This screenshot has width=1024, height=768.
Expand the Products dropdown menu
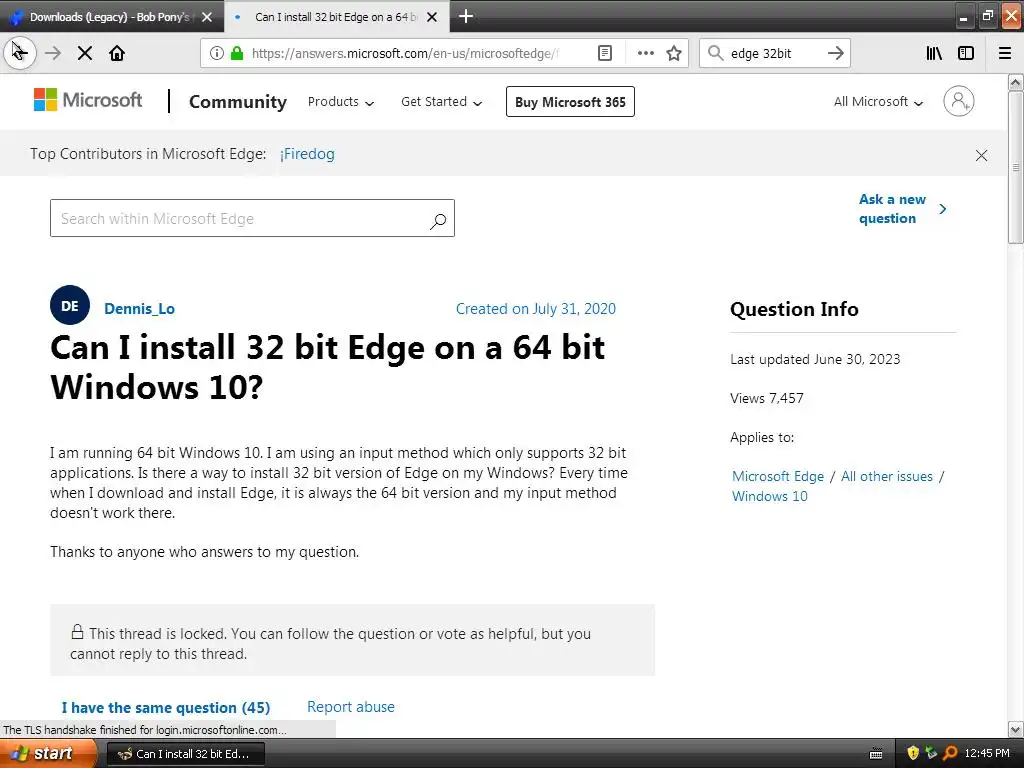click(340, 102)
